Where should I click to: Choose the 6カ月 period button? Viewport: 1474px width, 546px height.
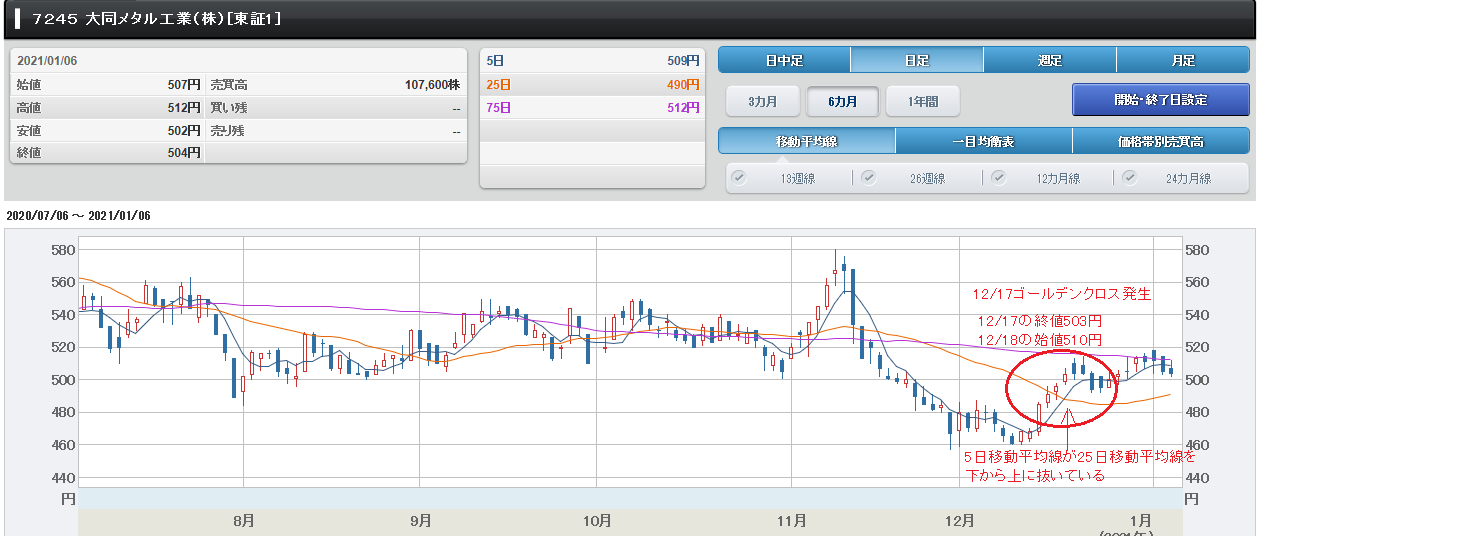pos(843,101)
